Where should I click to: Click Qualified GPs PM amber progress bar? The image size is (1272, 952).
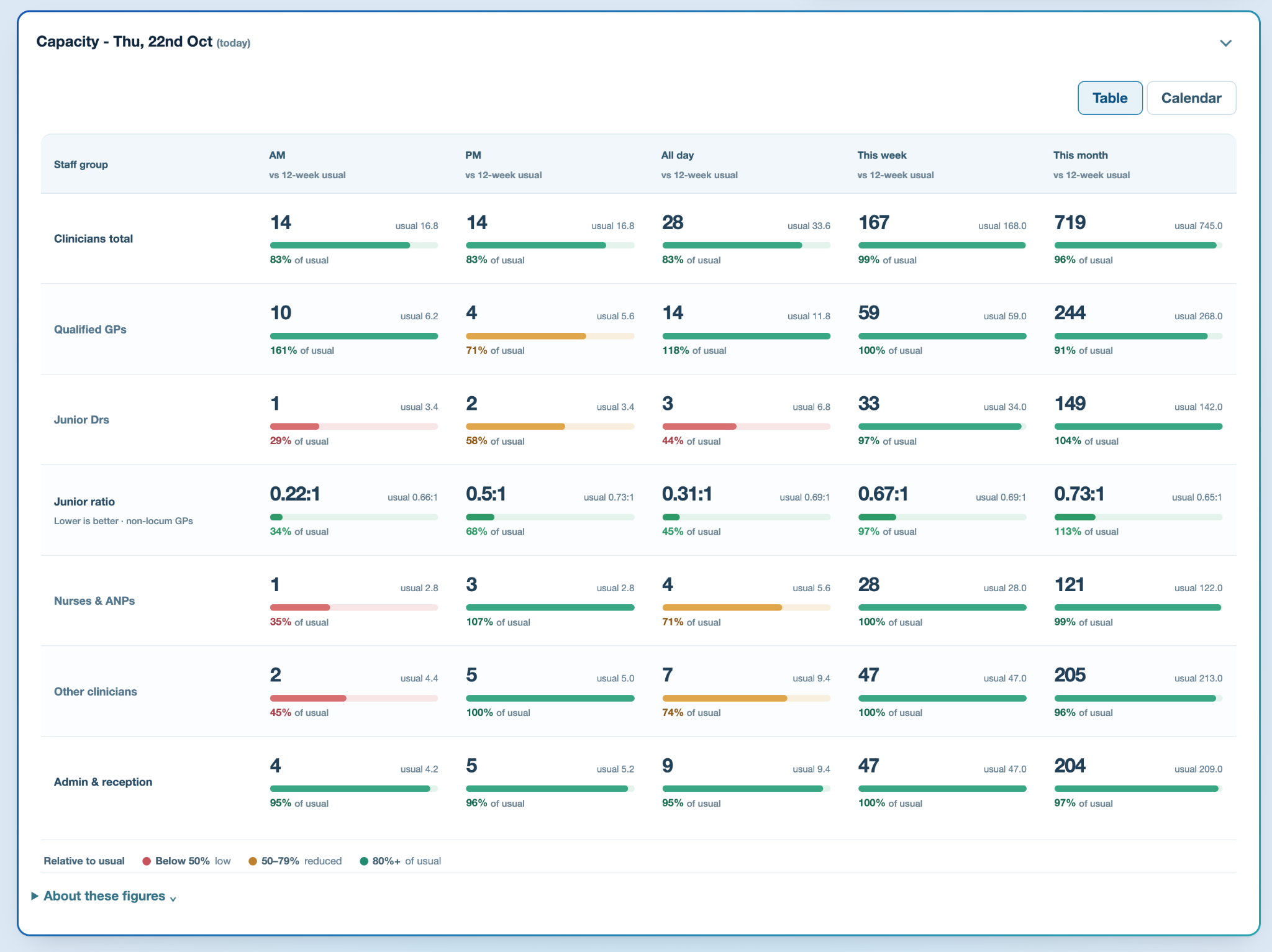pyautogui.click(x=550, y=336)
